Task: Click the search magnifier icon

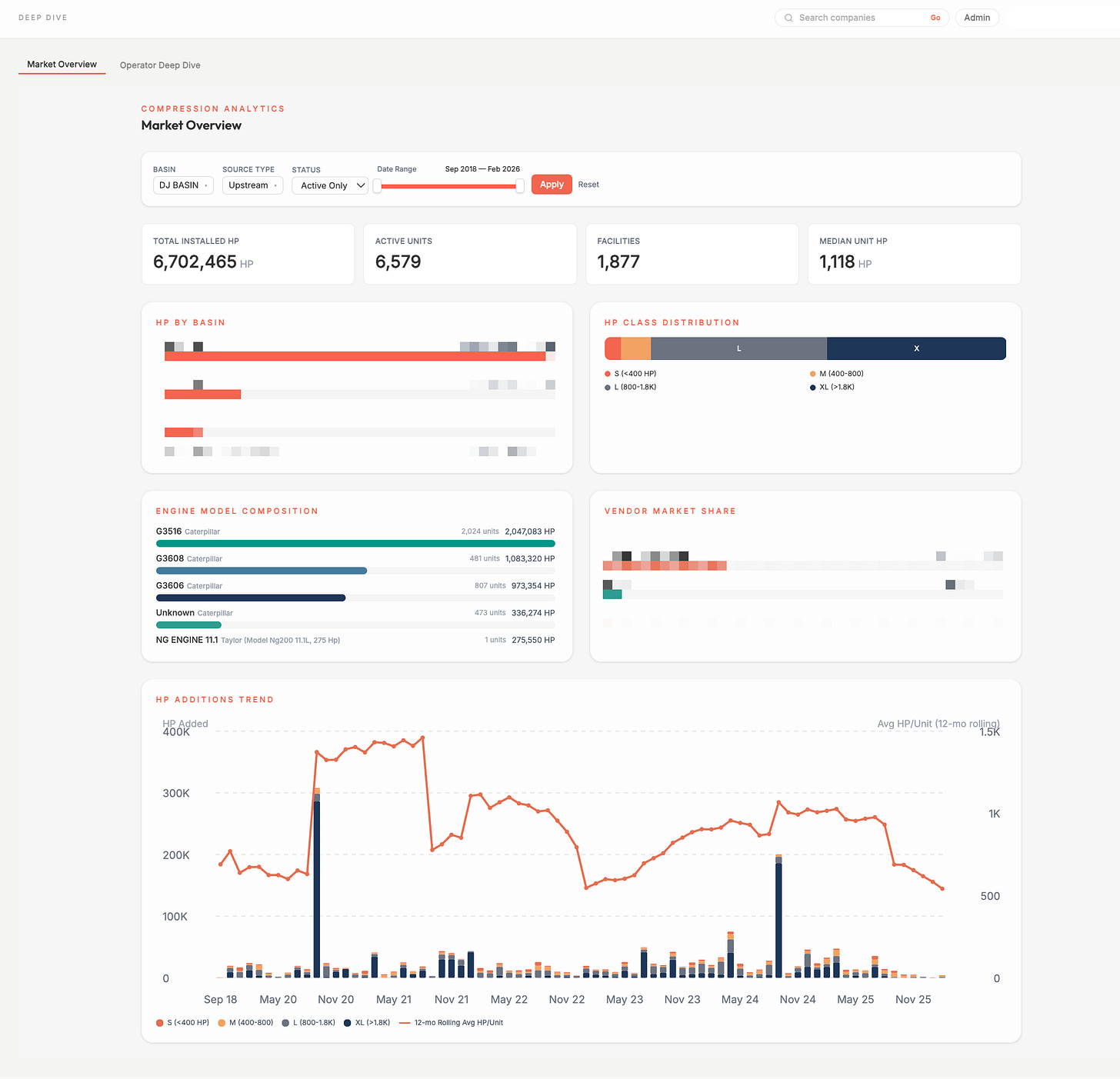Action: [788, 18]
